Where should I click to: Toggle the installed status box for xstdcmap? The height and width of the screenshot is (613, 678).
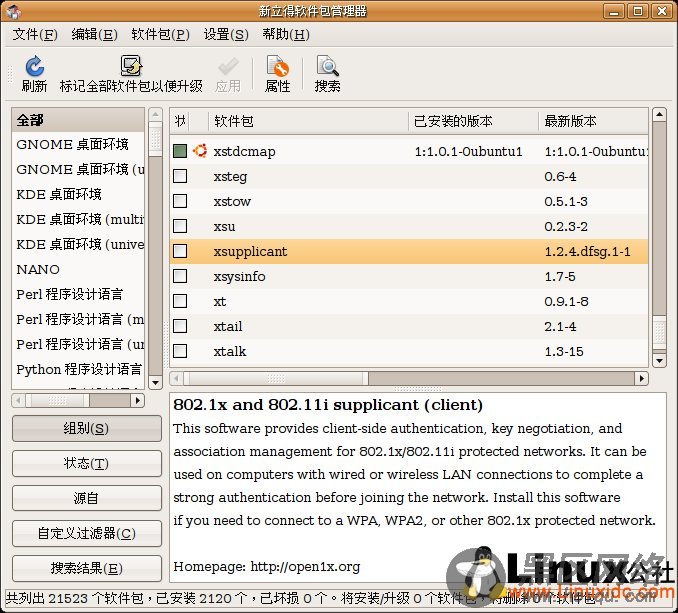180,151
